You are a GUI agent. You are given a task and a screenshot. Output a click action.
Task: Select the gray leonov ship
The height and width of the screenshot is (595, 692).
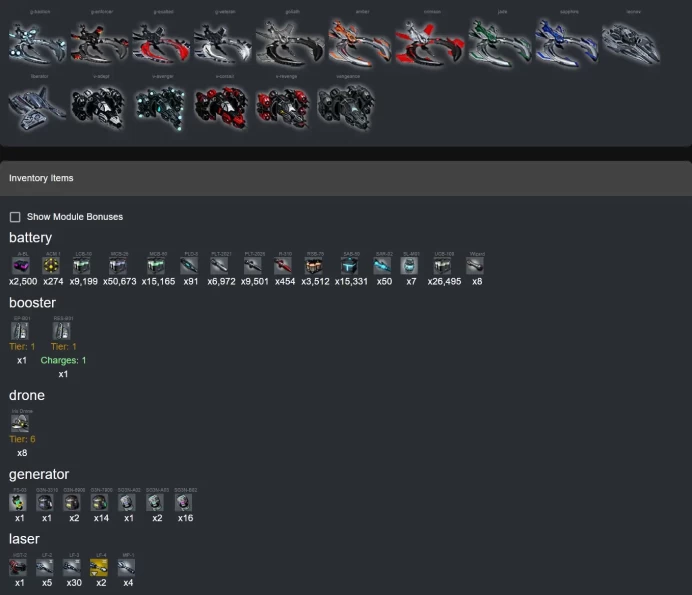click(631, 43)
